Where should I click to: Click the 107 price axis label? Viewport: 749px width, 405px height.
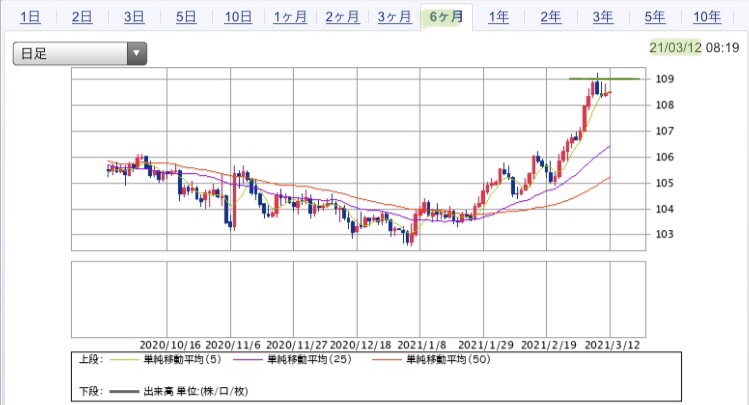pyautogui.click(x=664, y=130)
